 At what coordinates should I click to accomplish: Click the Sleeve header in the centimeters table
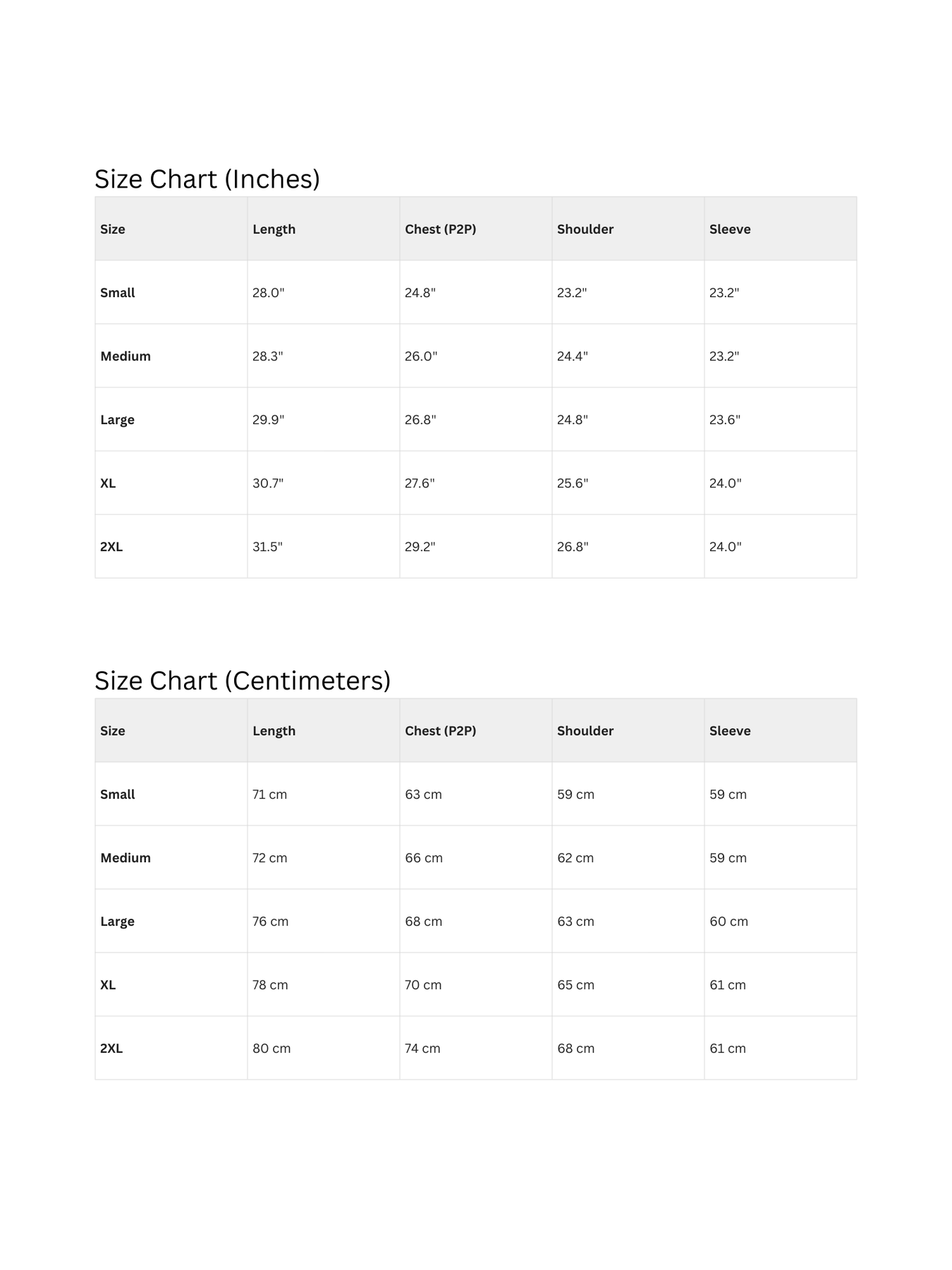(729, 731)
